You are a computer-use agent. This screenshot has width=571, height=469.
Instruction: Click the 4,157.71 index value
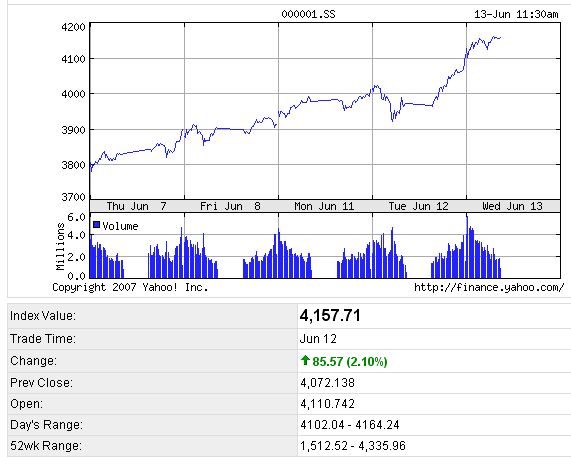pos(330,315)
